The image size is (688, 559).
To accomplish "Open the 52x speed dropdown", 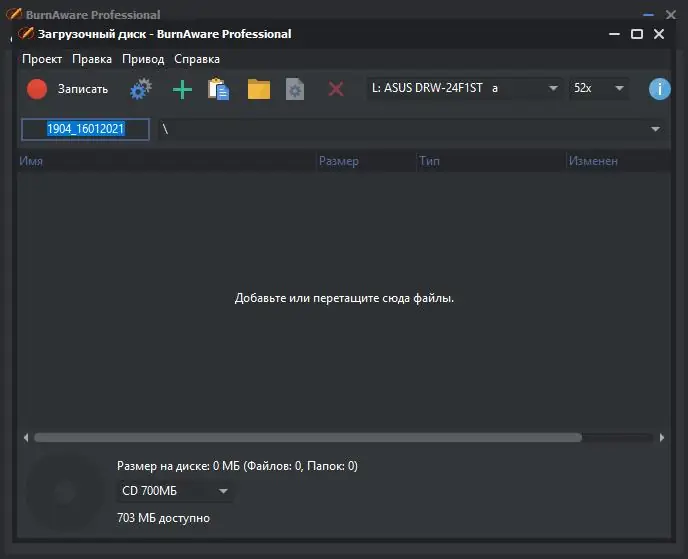I will [x=599, y=88].
